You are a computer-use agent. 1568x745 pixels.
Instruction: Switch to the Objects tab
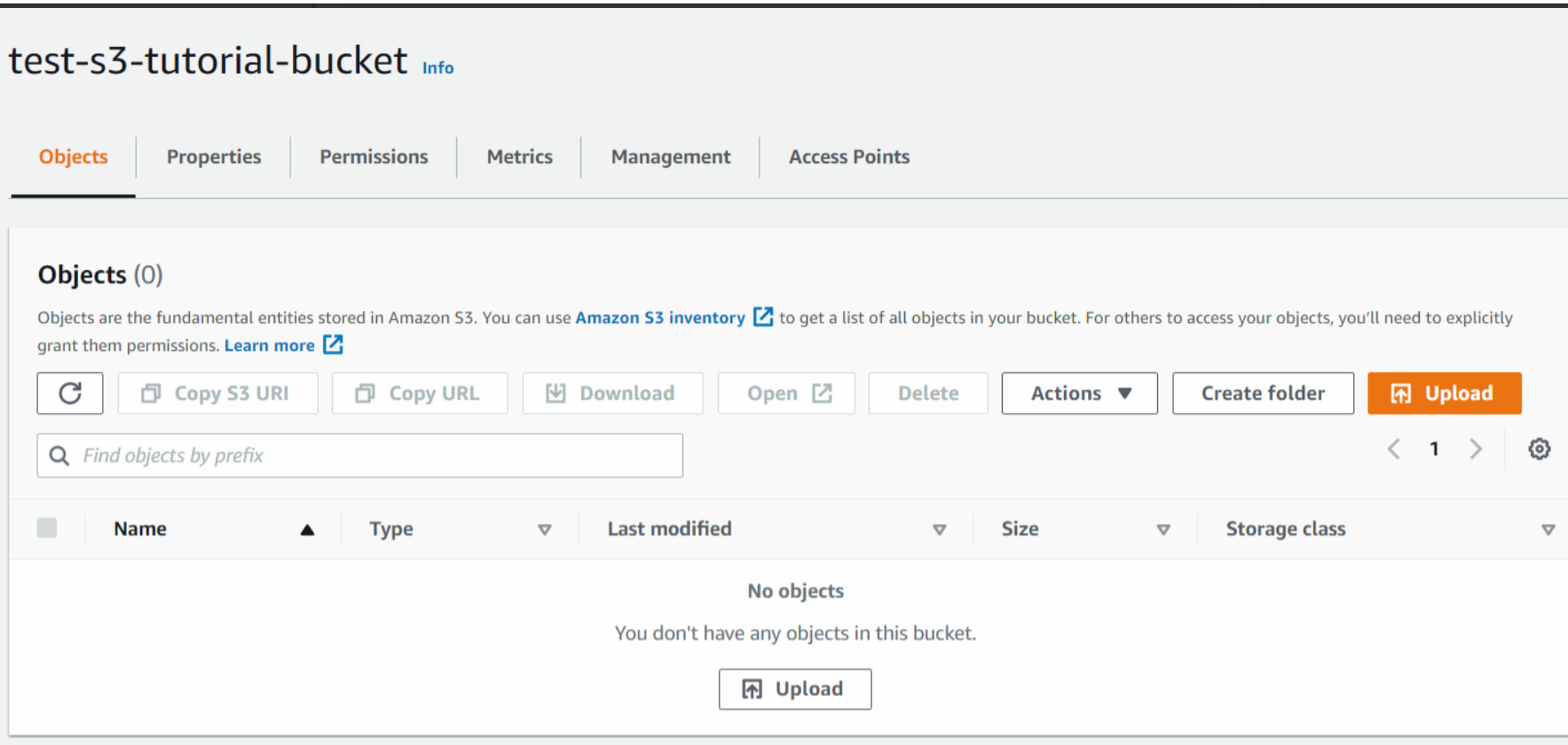[x=73, y=157]
